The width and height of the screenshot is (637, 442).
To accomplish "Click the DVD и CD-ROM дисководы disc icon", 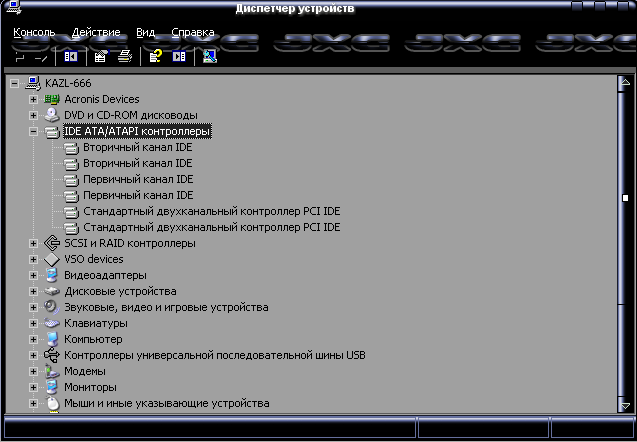I will [52, 115].
